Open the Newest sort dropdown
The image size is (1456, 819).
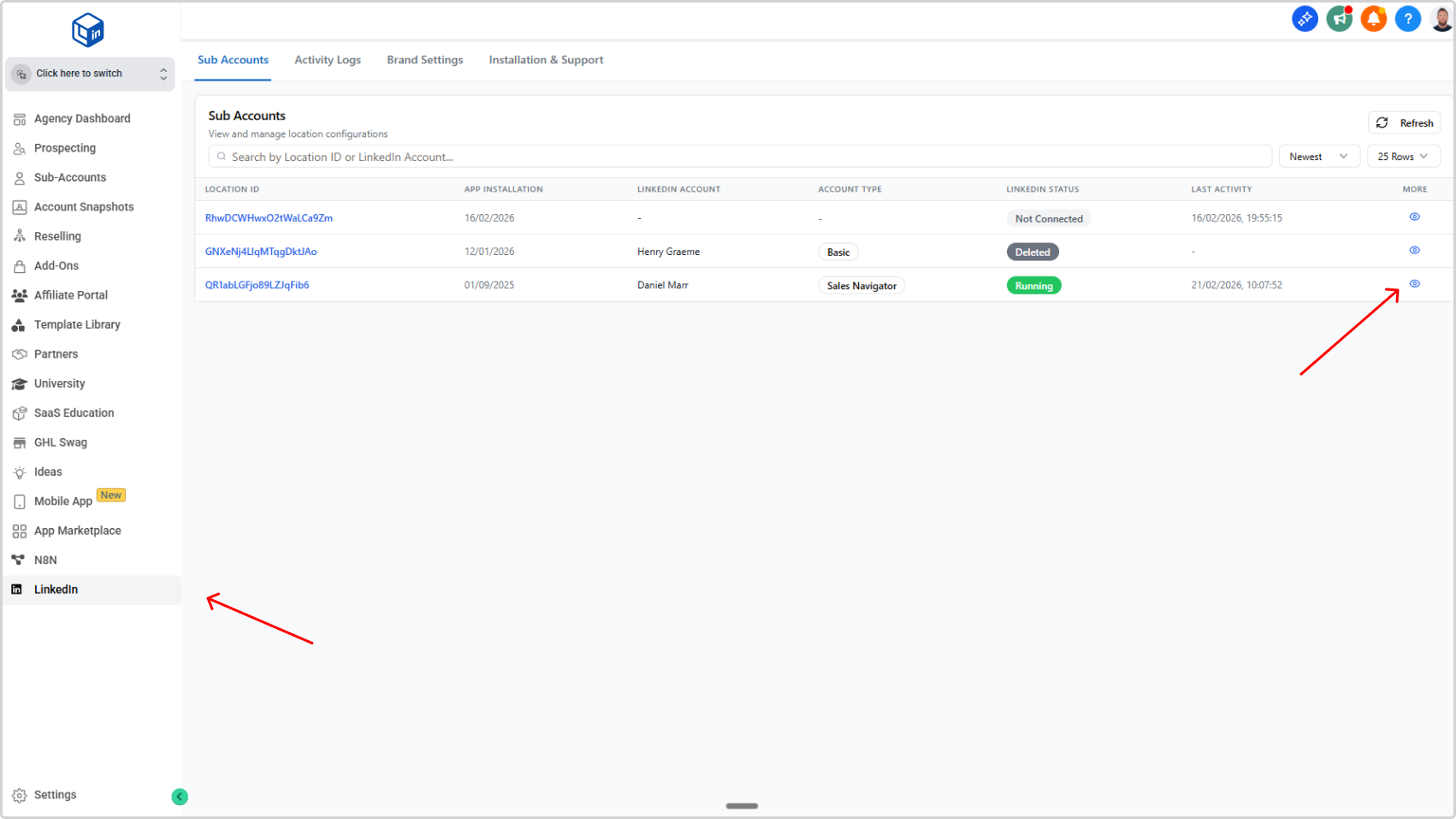click(x=1318, y=157)
